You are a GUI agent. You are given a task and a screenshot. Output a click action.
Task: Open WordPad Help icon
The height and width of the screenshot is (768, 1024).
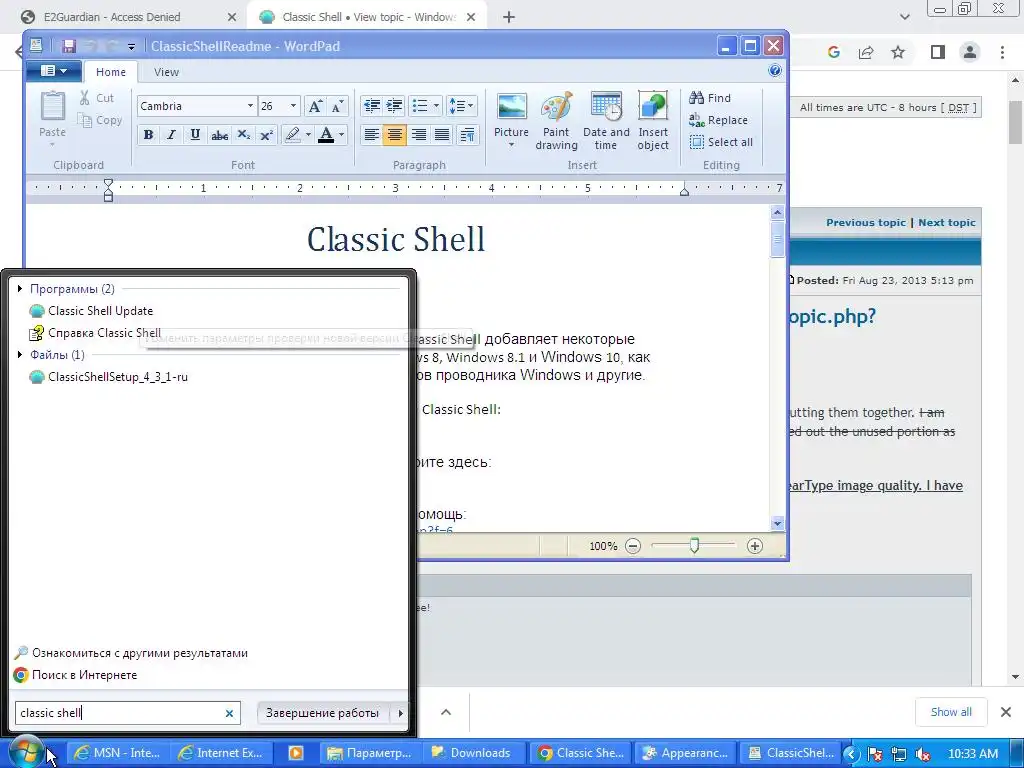coord(775,71)
